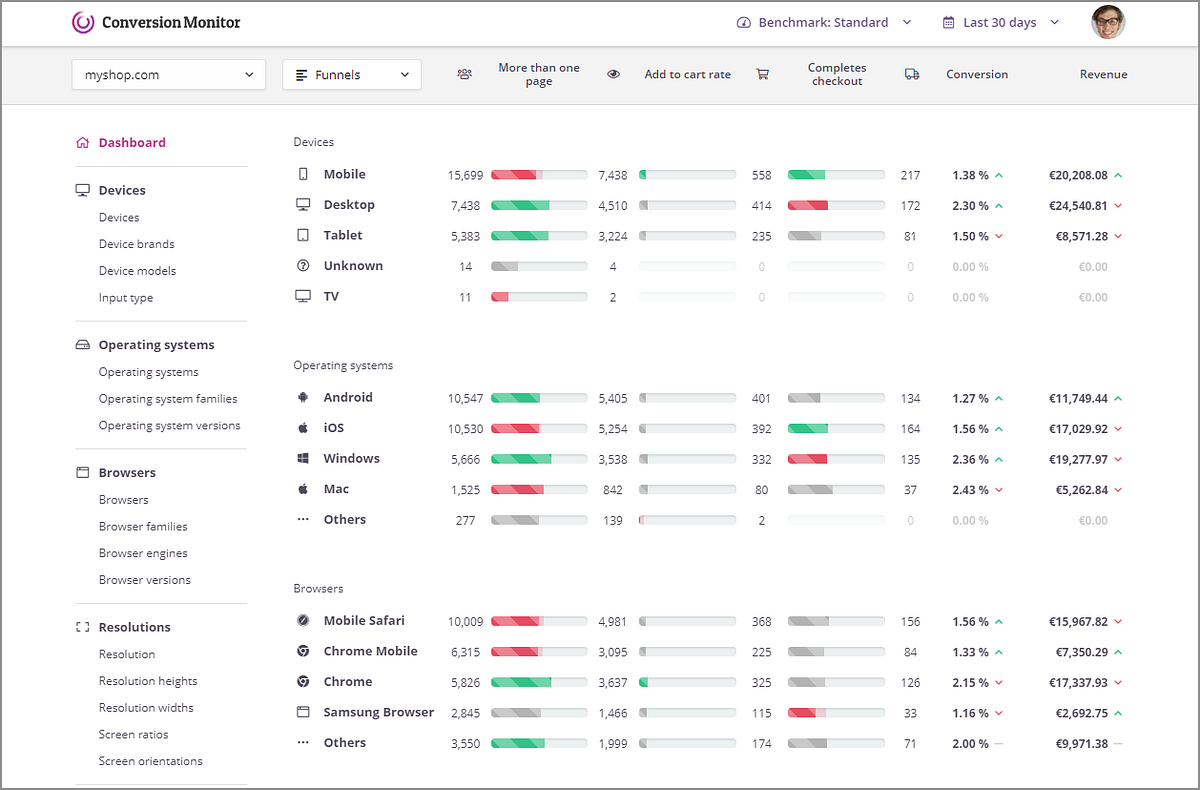Viewport: 1200px width, 790px height.
Task: Click the Conversion Monitor logo icon
Action: [x=84, y=22]
